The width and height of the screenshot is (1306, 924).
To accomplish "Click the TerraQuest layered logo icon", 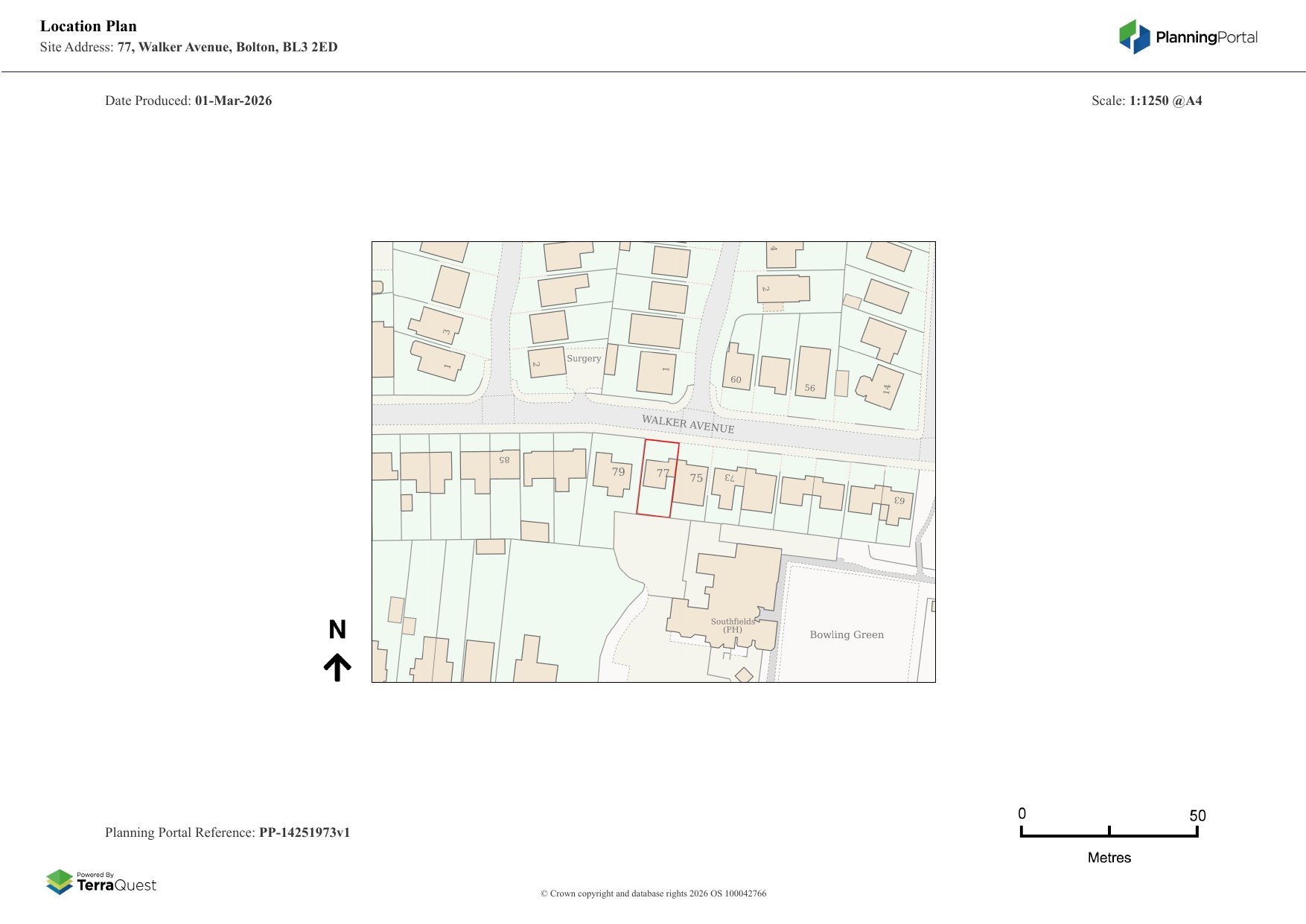I will pos(60,882).
